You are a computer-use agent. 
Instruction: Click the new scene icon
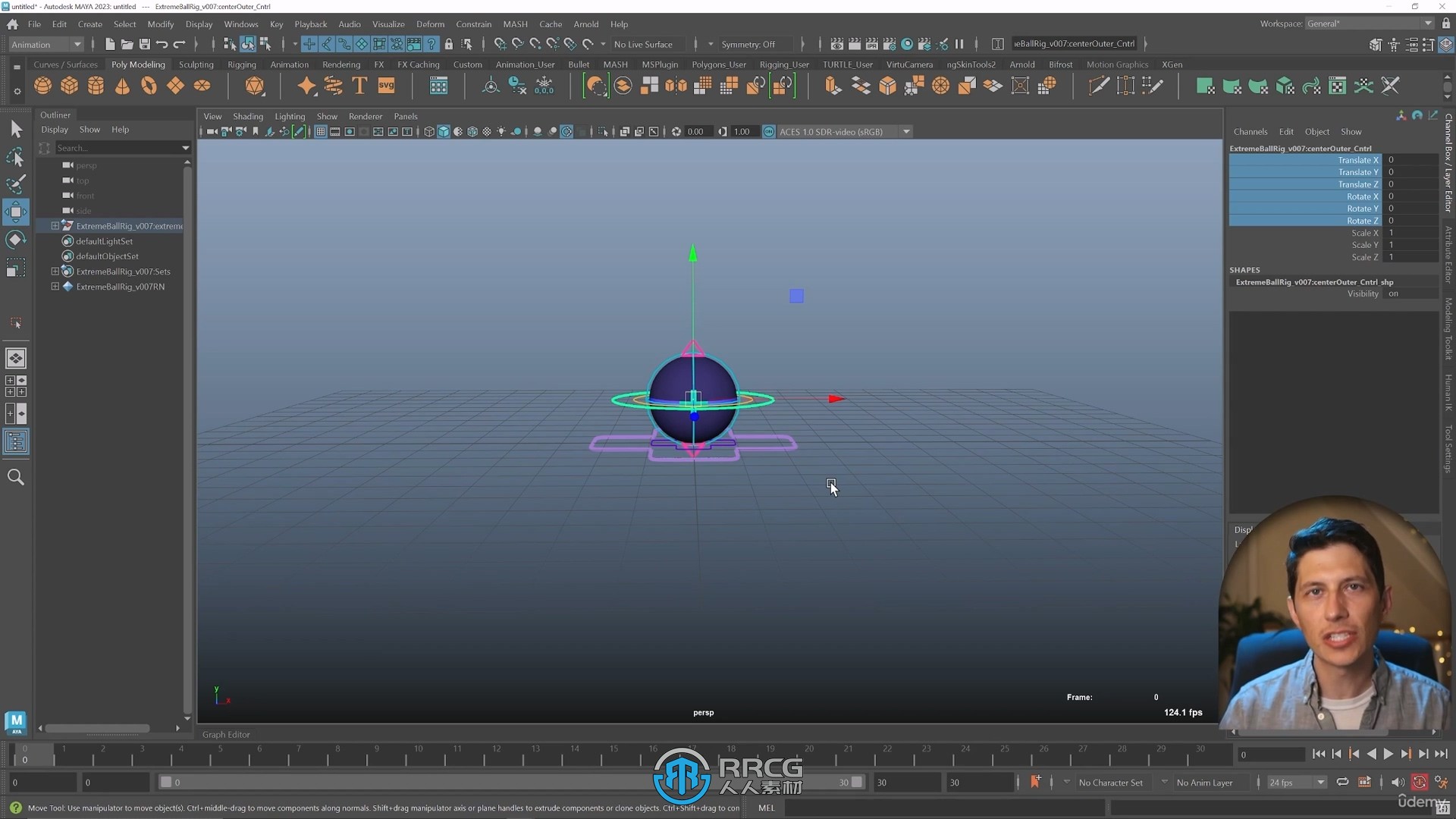(x=110, y=44)
